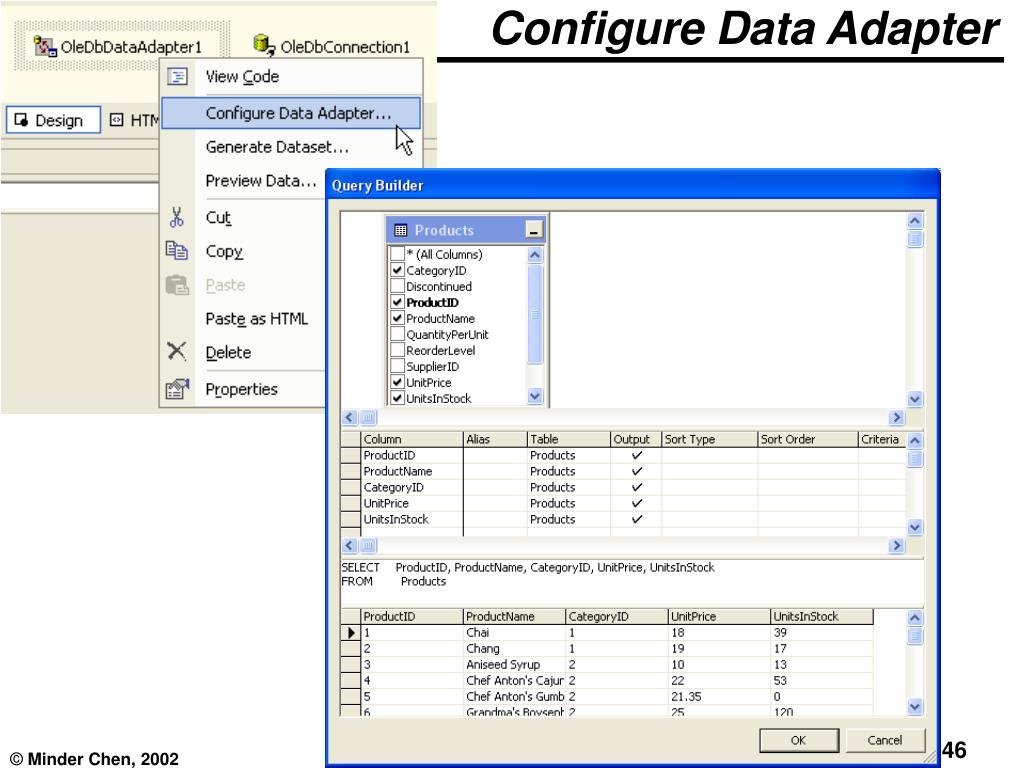Uncheck the ProductName column checkbox

pos(397,318)
